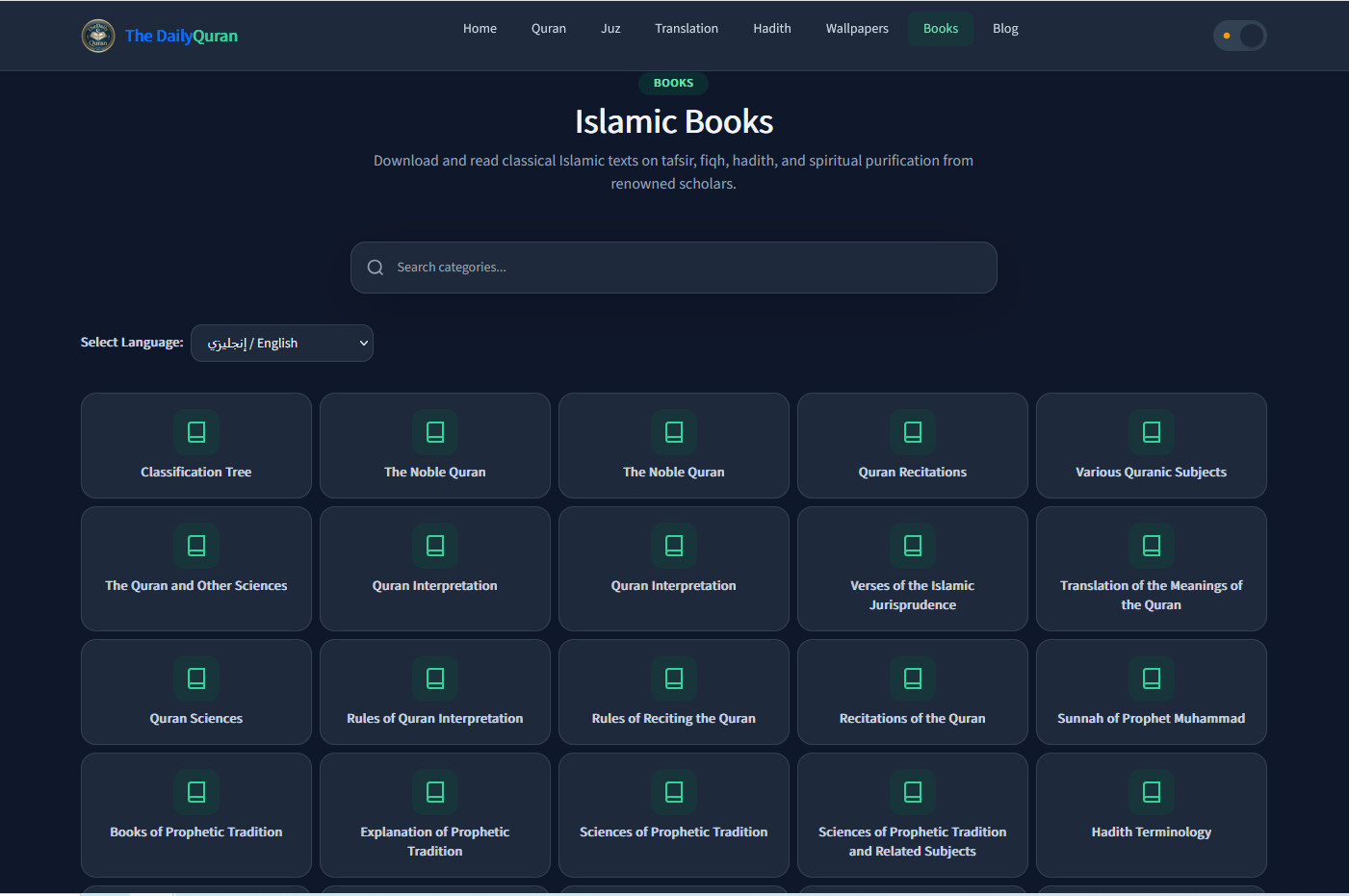Image resolution: width=1349 pixels, height=896 pixels.
Task: Go to the Wallpapers page
Action: pyautogui.click(x=857, y=29)
